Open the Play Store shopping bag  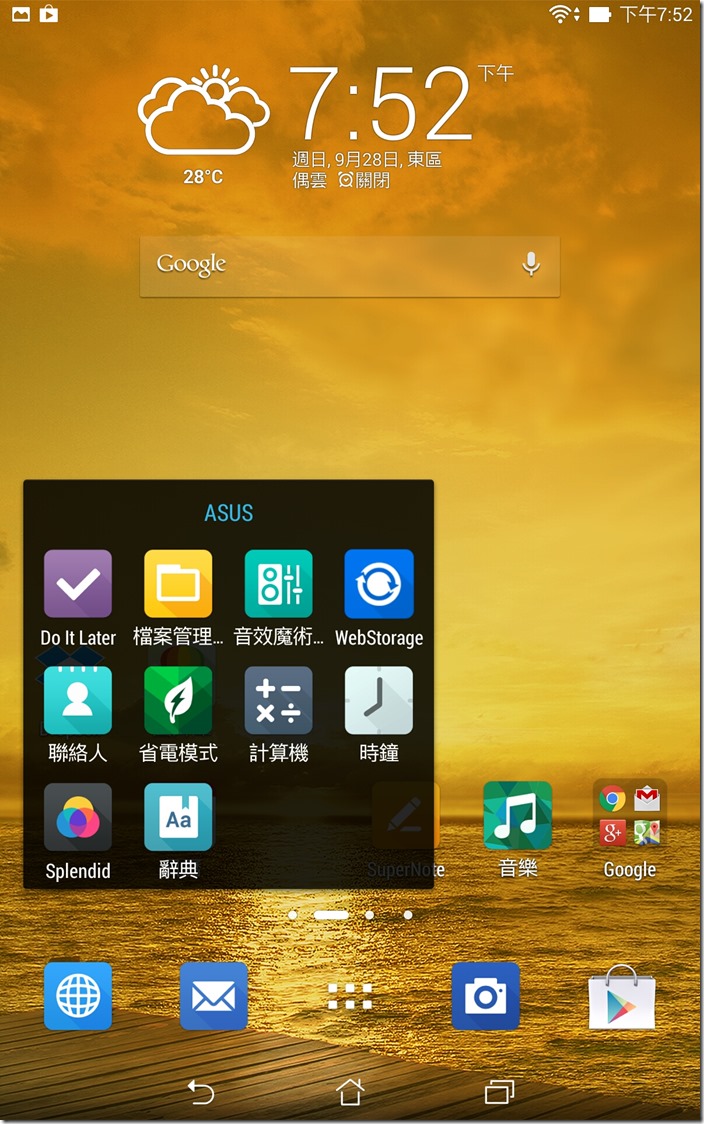622,997
